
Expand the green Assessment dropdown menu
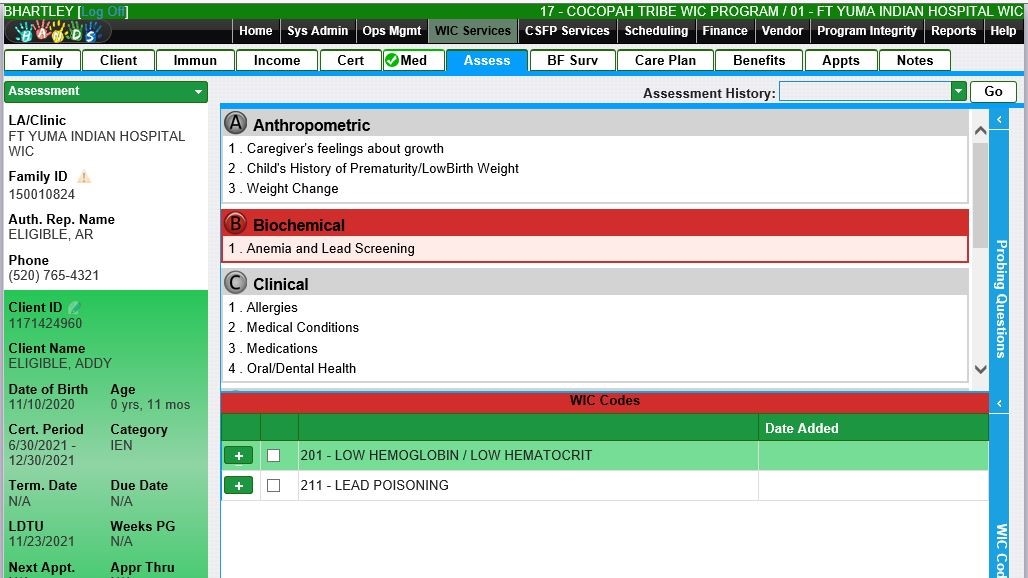198,92
